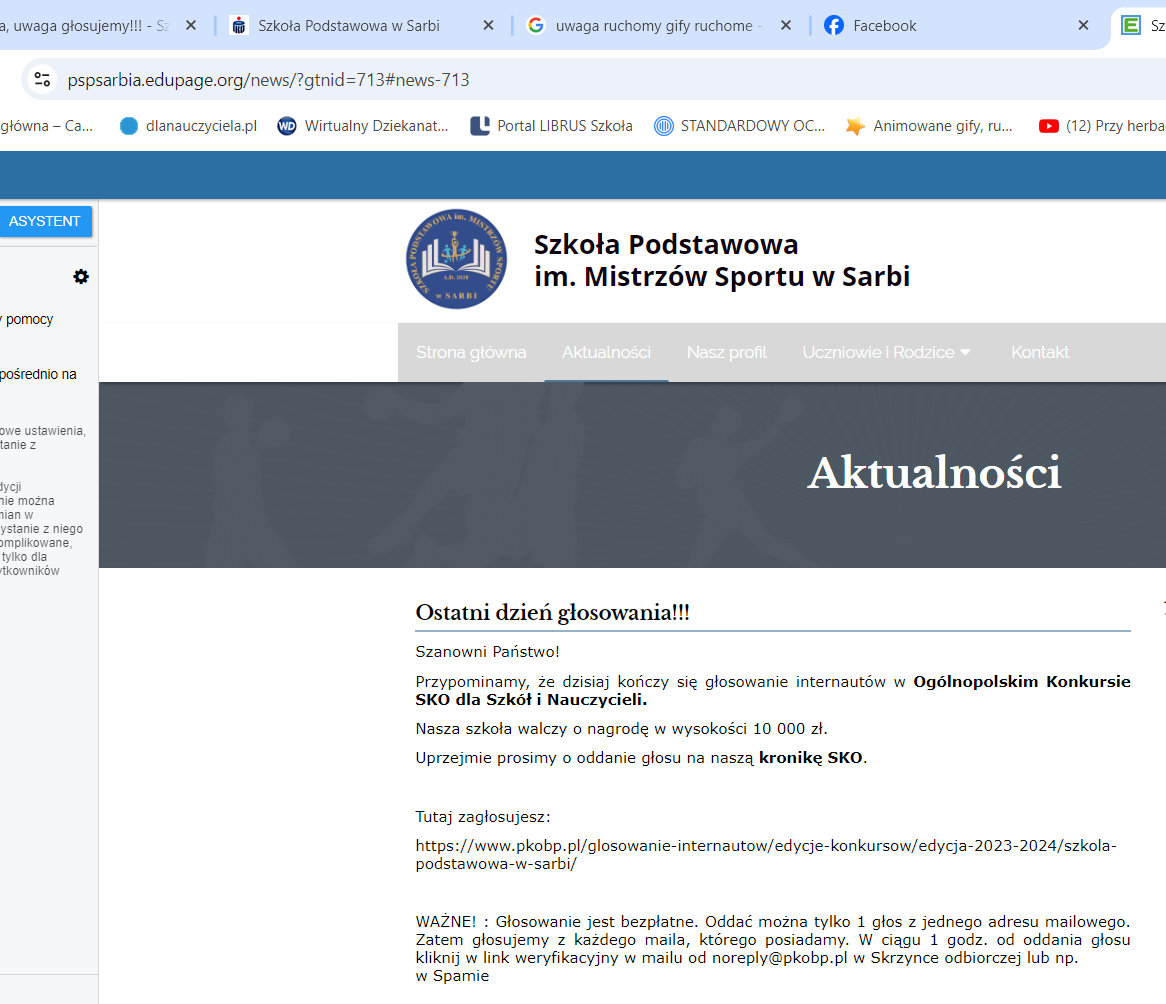1166x1004 pixels.
Task: Open the Wirtualny Dziekanat bookmark
Action: pos(363,126)
